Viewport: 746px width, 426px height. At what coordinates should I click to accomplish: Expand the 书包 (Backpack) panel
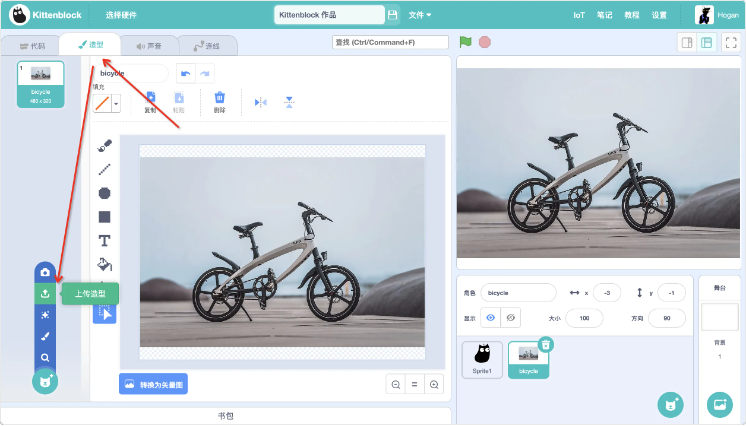pos(225,415)
